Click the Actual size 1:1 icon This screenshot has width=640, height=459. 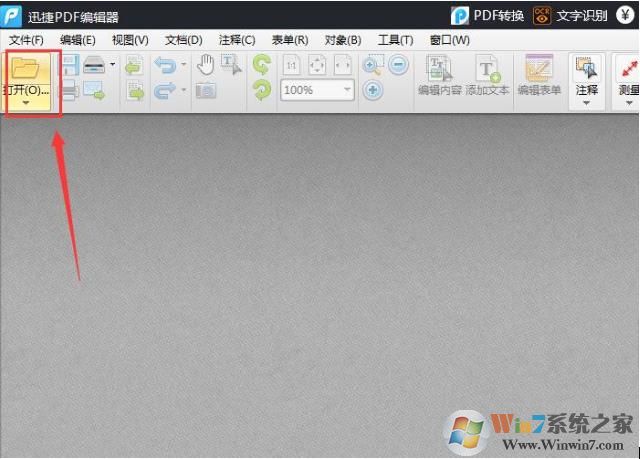[x=292, y=67]
